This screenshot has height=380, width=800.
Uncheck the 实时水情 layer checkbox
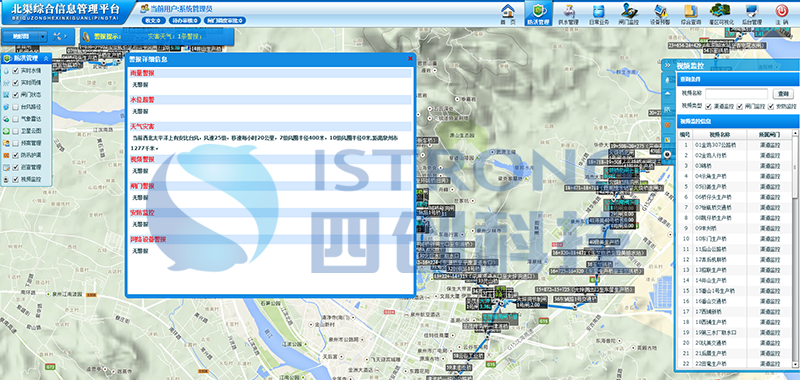[x=15, y=71]
